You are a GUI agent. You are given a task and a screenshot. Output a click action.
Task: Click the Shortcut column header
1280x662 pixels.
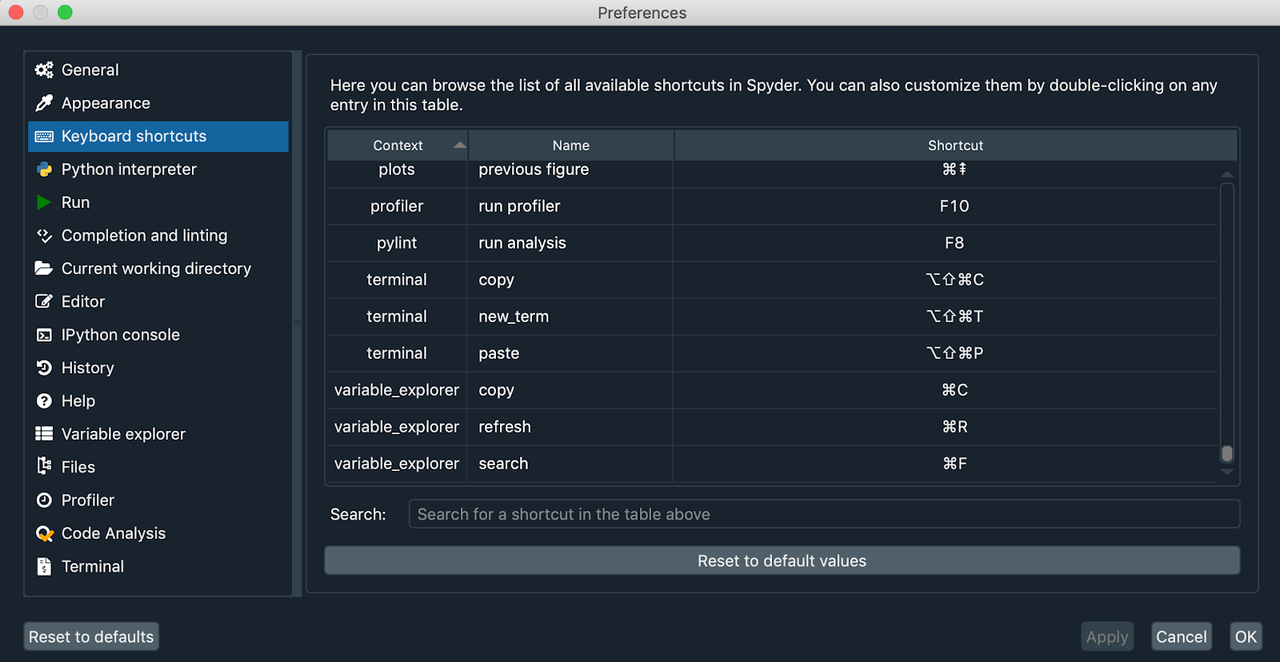pos(955,145)
